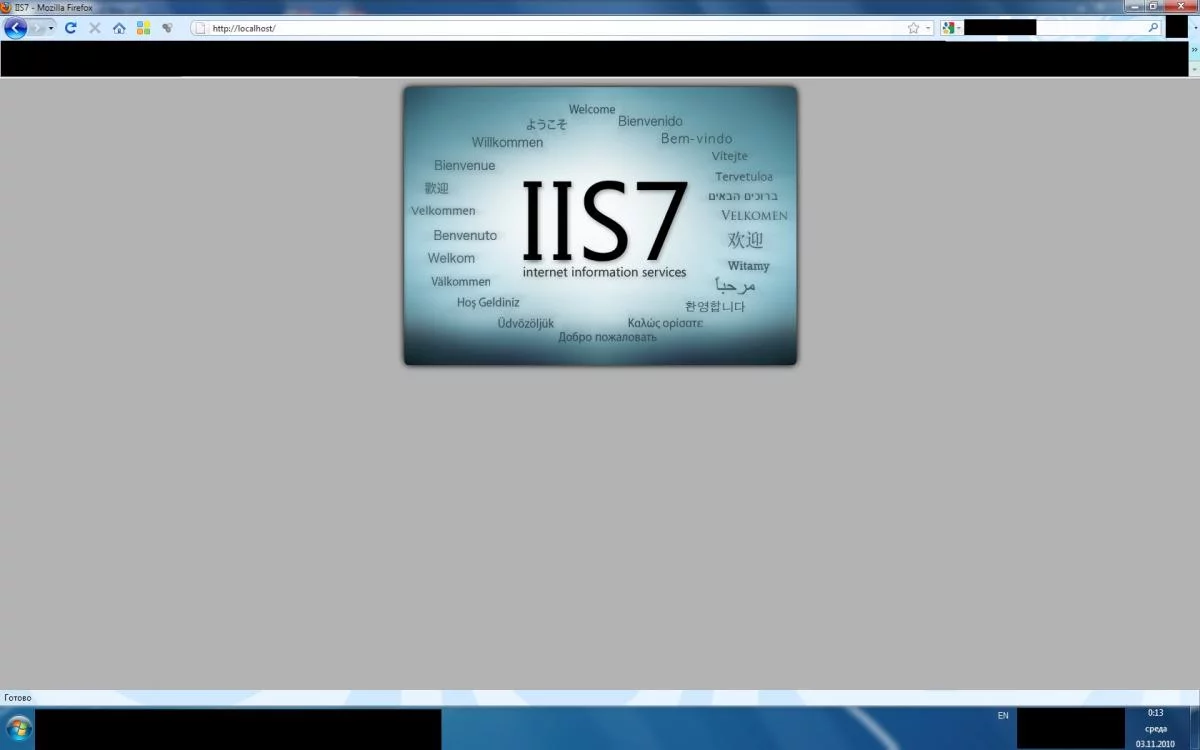Click the Firefox icon in title bar
Image resolution: width=1200 pixels, height=750 pixels.
tap(6, 7)
